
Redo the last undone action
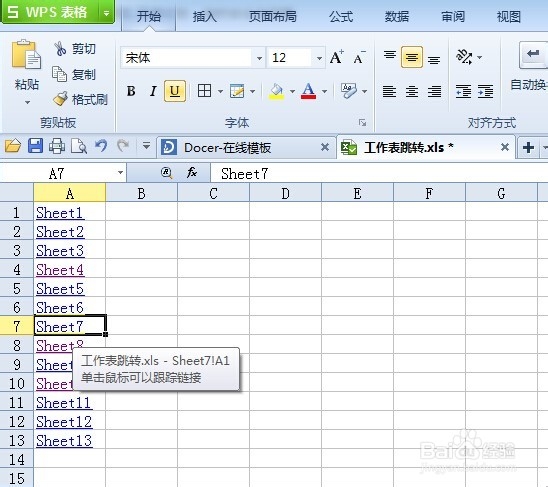pos(123,145)
